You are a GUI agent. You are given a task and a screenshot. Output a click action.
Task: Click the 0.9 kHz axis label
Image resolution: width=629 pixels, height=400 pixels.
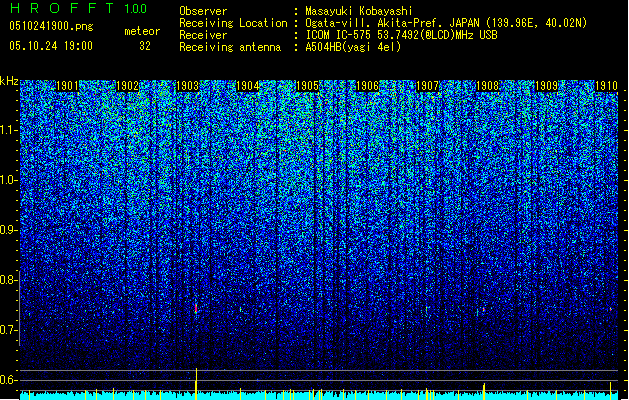point(9,230)
